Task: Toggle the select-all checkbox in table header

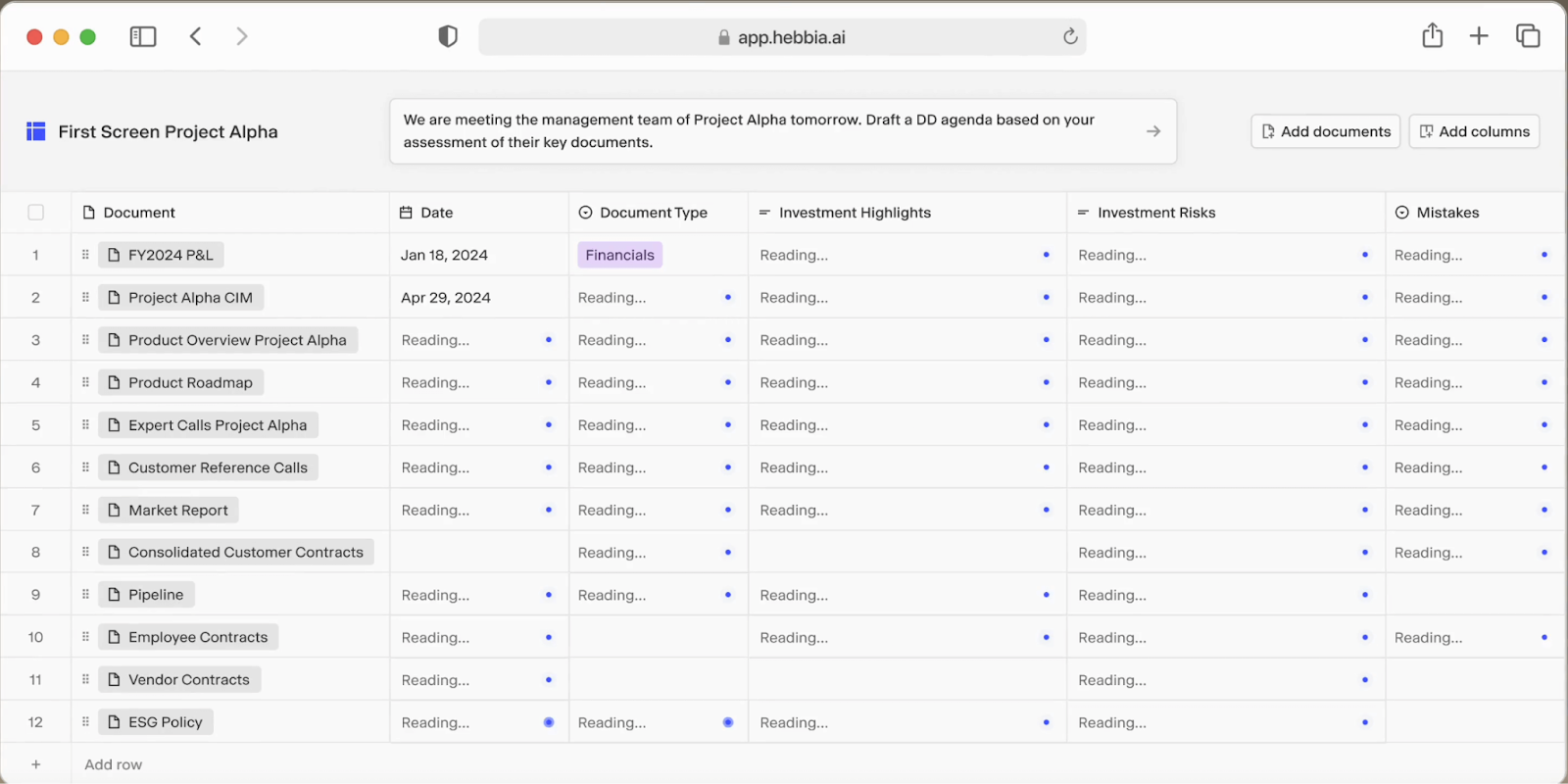Action: (x=36, y=213)
